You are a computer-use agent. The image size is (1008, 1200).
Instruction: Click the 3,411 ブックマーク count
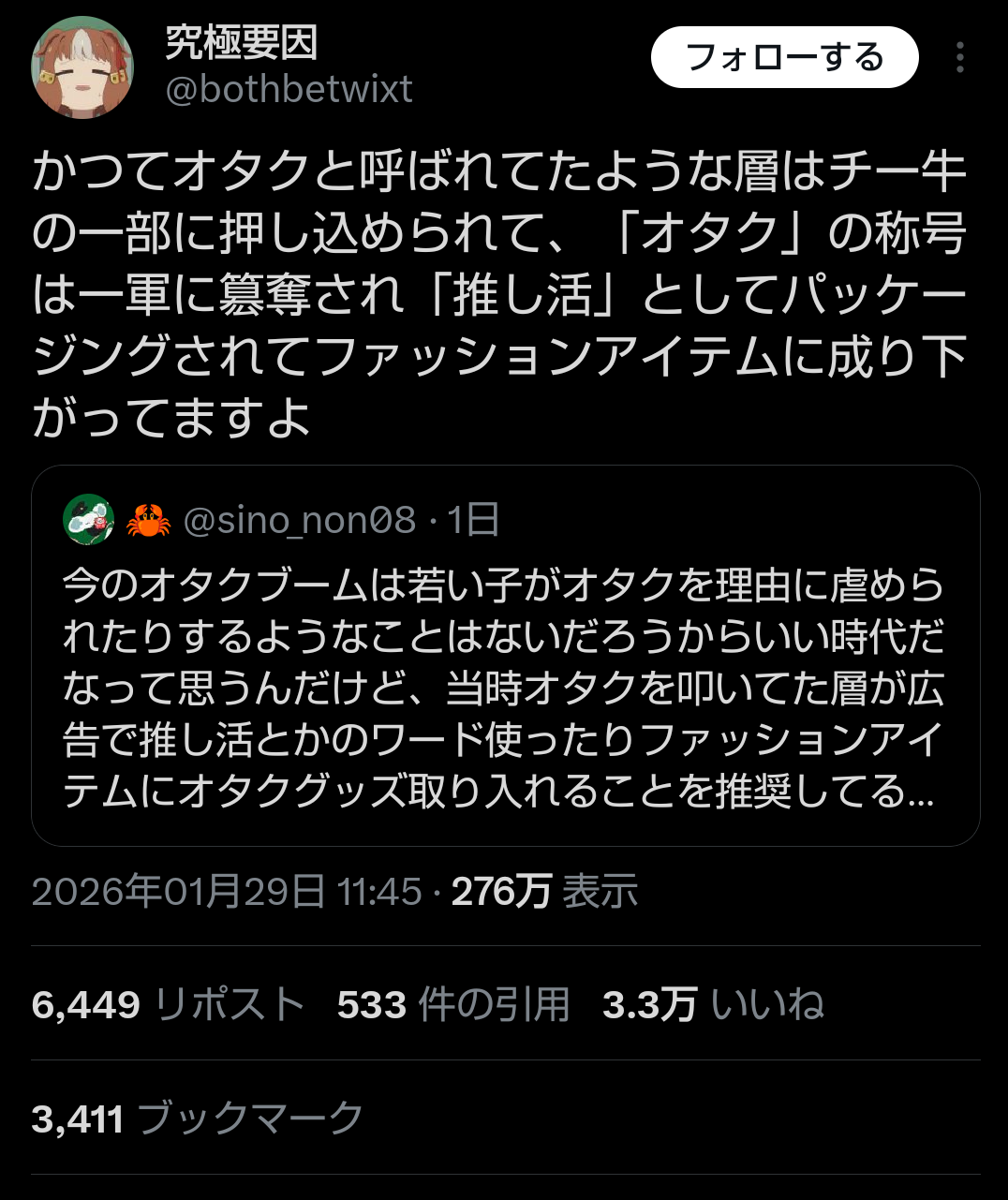198,1119
